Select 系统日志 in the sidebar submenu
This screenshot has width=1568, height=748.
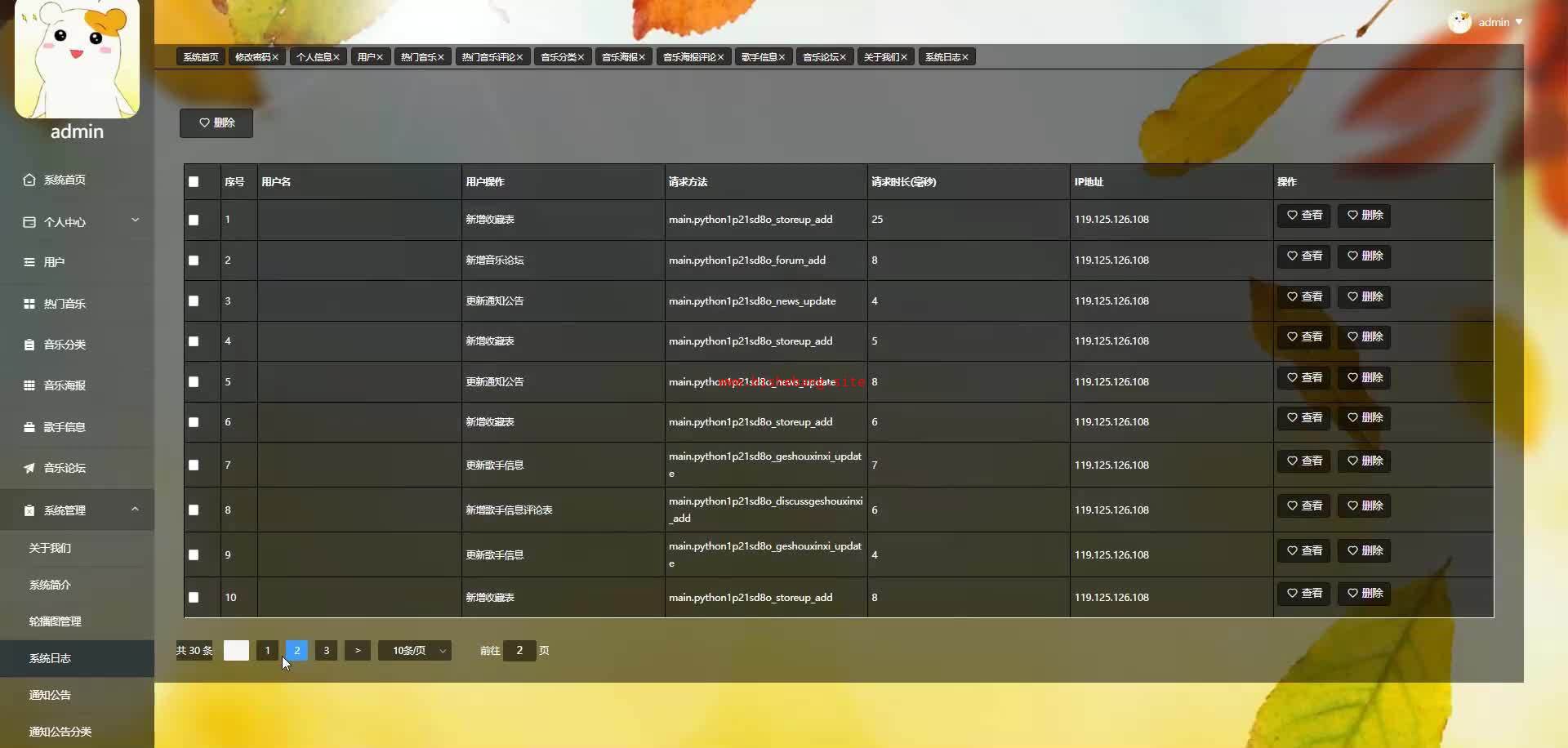click(x=77, y=658)
